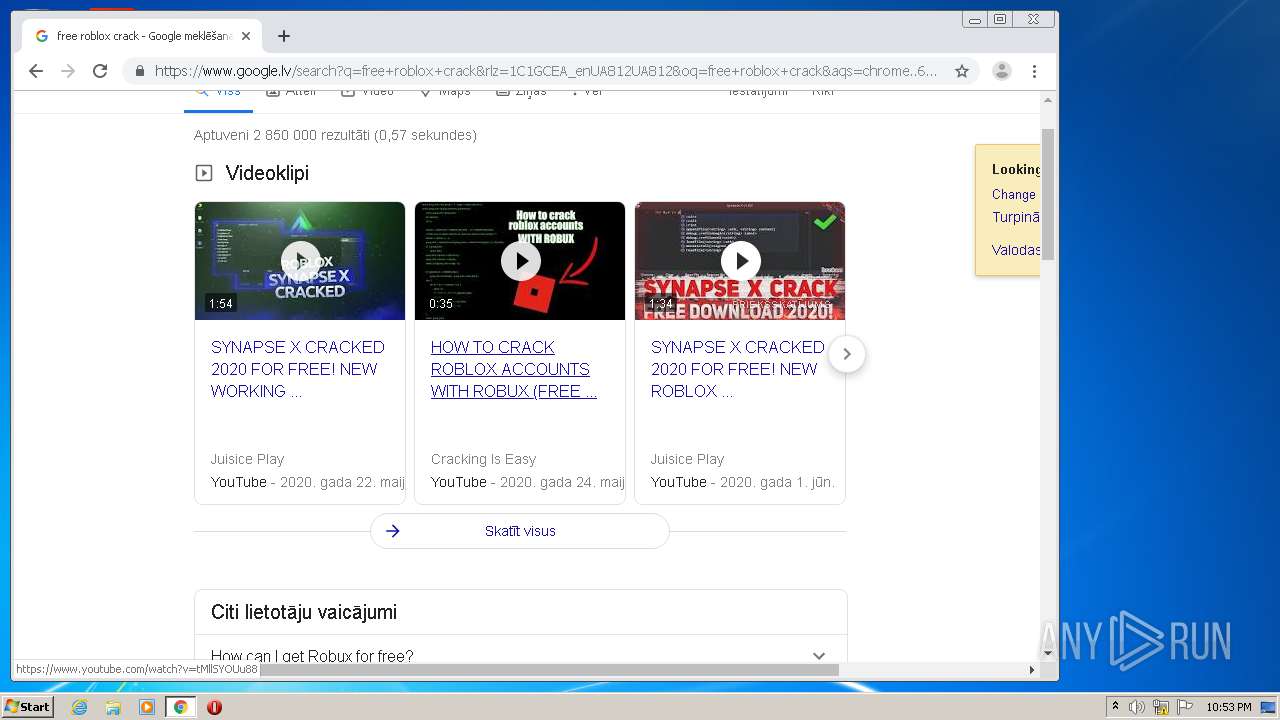The width and height of the screenshot is (1280, 720).
Task: Click the Videoklipi section heading
Action: [267, 173]
